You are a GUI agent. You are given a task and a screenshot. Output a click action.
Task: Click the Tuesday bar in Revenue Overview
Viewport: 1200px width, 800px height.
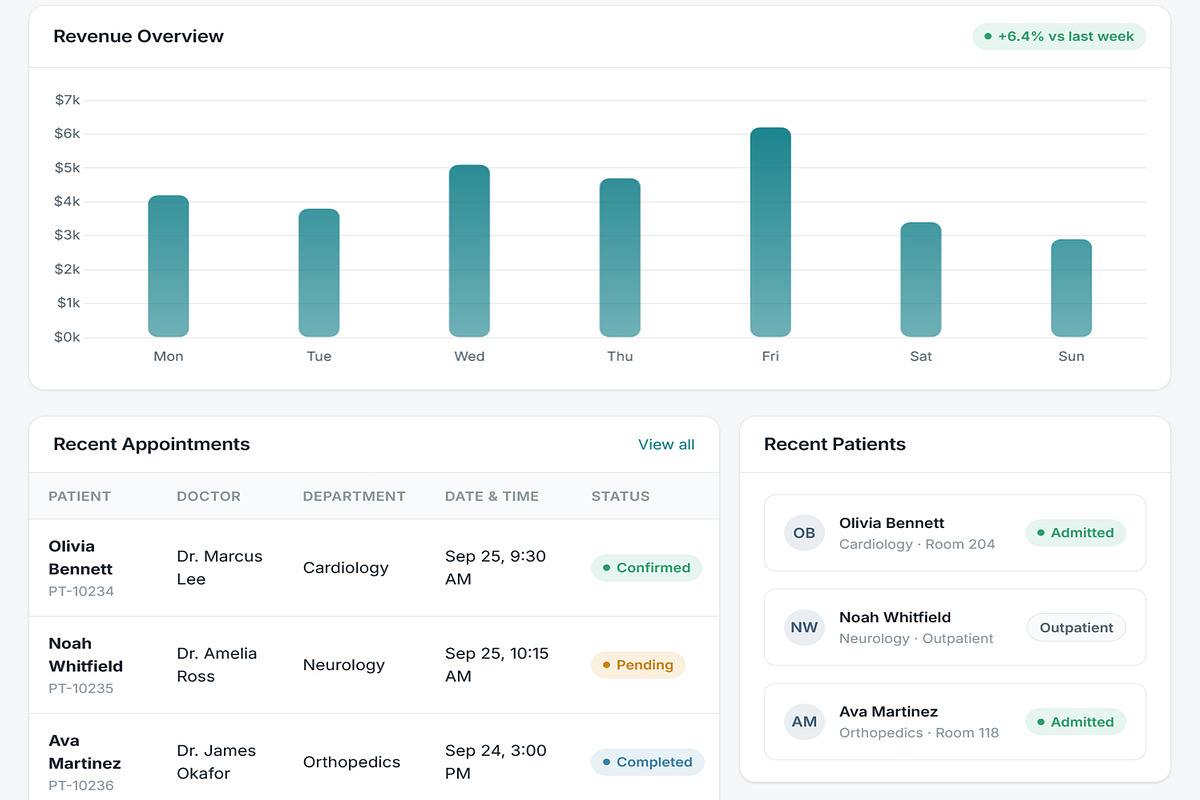coord(319,273)
